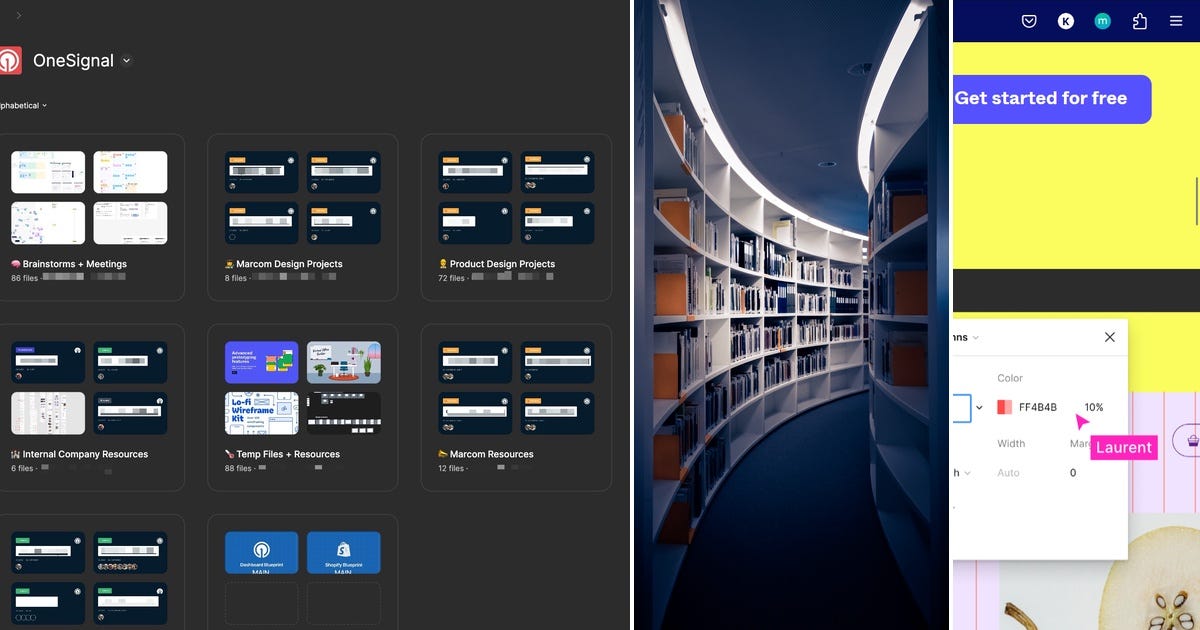
Task: Open the OneSignal team name dropdown
Action: (126, 61)
